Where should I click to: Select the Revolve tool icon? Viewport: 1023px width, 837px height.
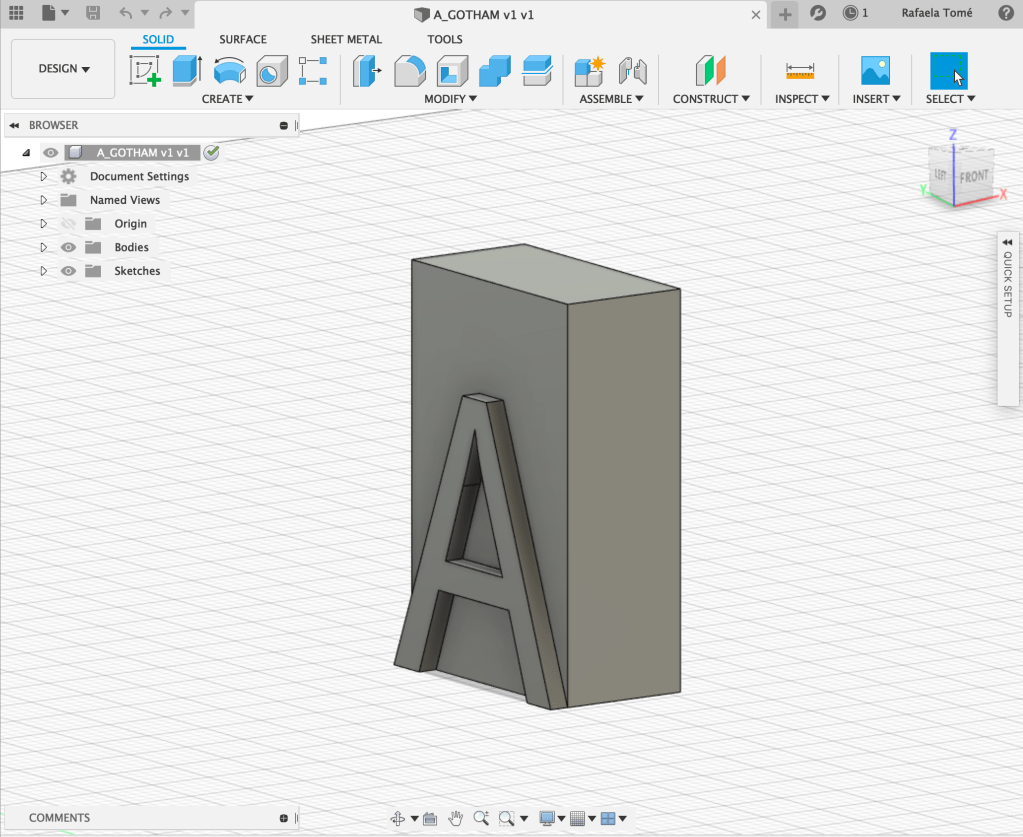point(229,71)
